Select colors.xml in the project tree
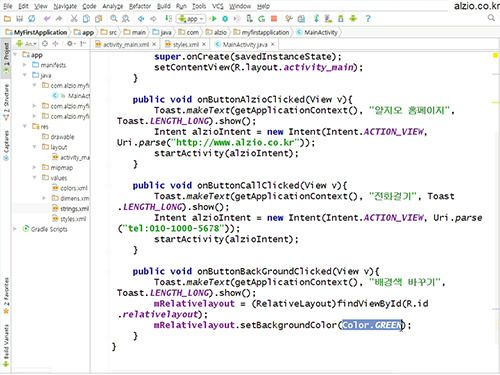Image resolution: width=500 pixels, height=375 pixels. pyautogui.click(x=70, y=188)
